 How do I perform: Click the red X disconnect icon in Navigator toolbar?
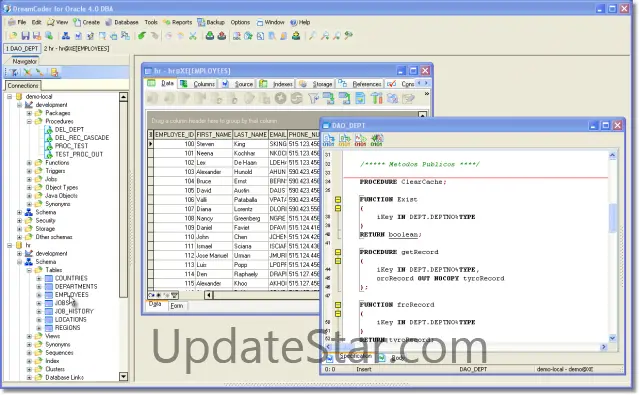[27, 73]
